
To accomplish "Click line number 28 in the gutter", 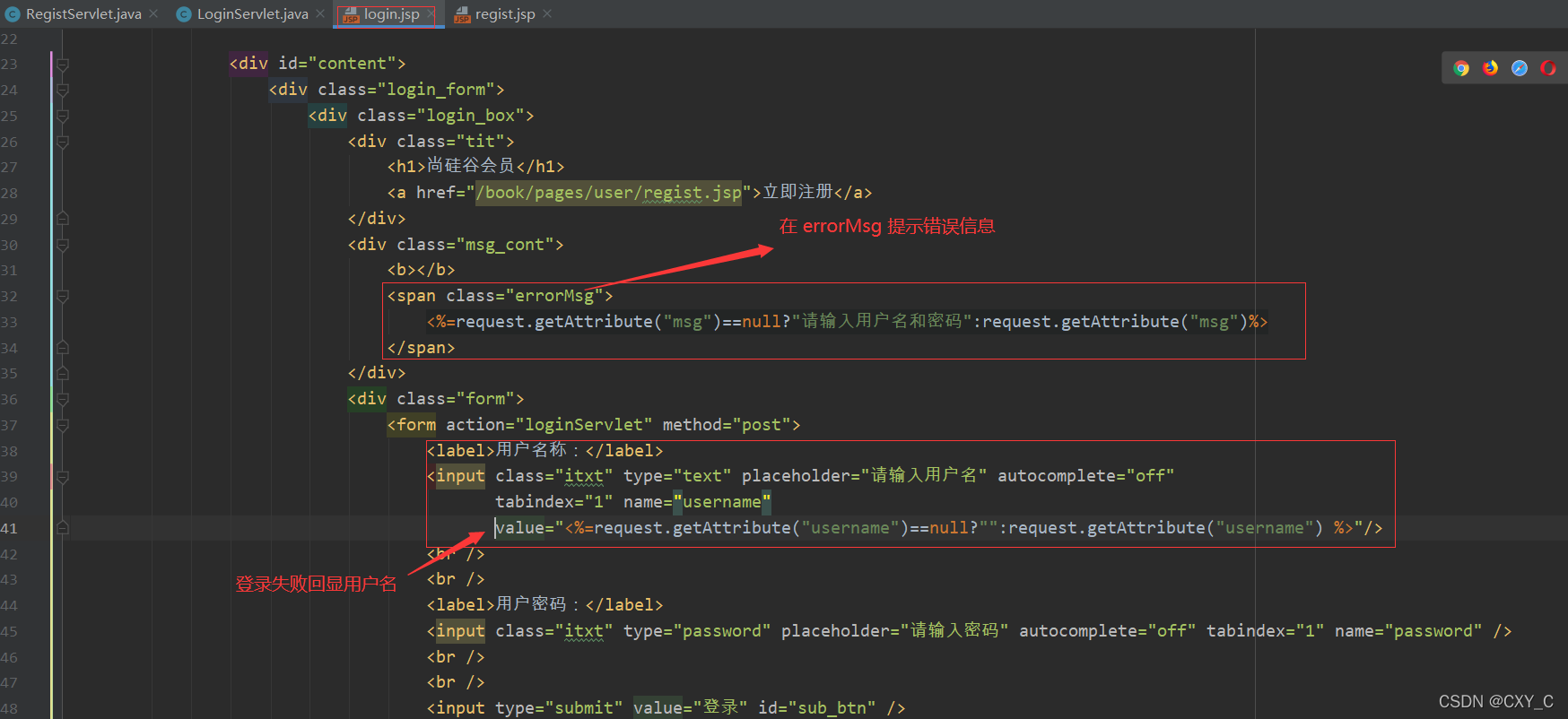I will (9, 193).
